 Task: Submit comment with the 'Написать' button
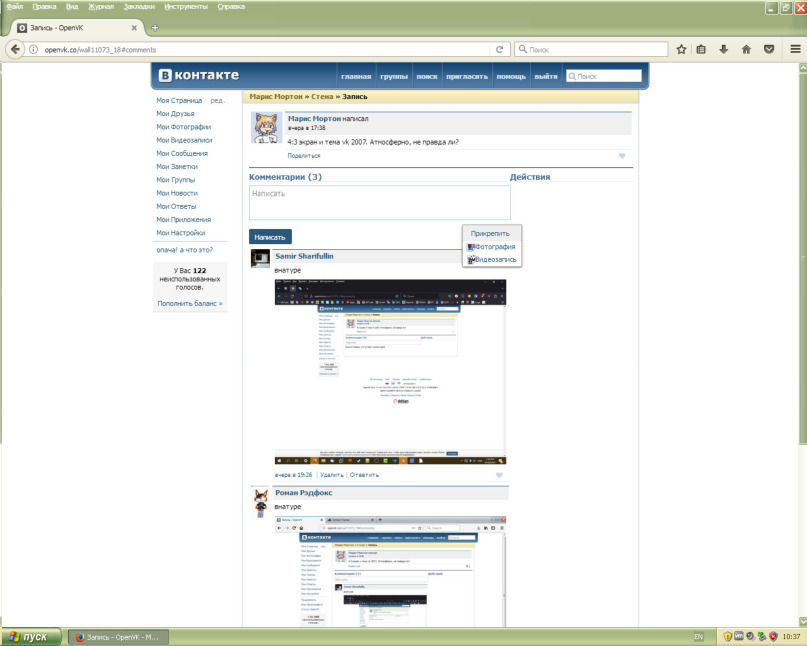point(270,237)
